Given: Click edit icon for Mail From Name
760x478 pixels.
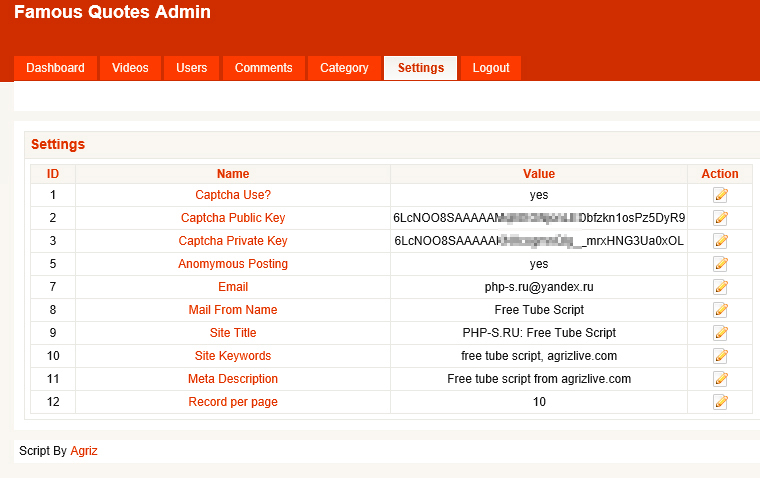Looking at the screenshot, I should point(720,310).
